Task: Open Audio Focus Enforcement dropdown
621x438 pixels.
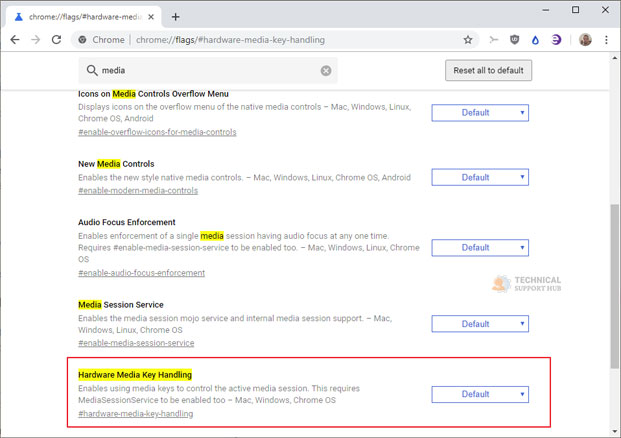Action: 480,248
